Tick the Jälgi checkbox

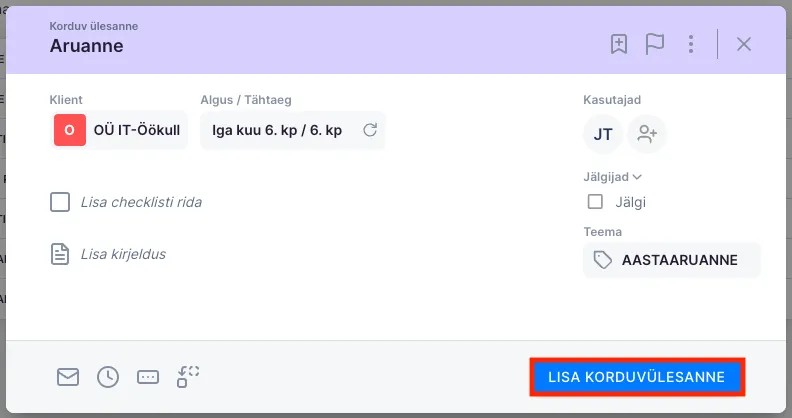point(596,202)
